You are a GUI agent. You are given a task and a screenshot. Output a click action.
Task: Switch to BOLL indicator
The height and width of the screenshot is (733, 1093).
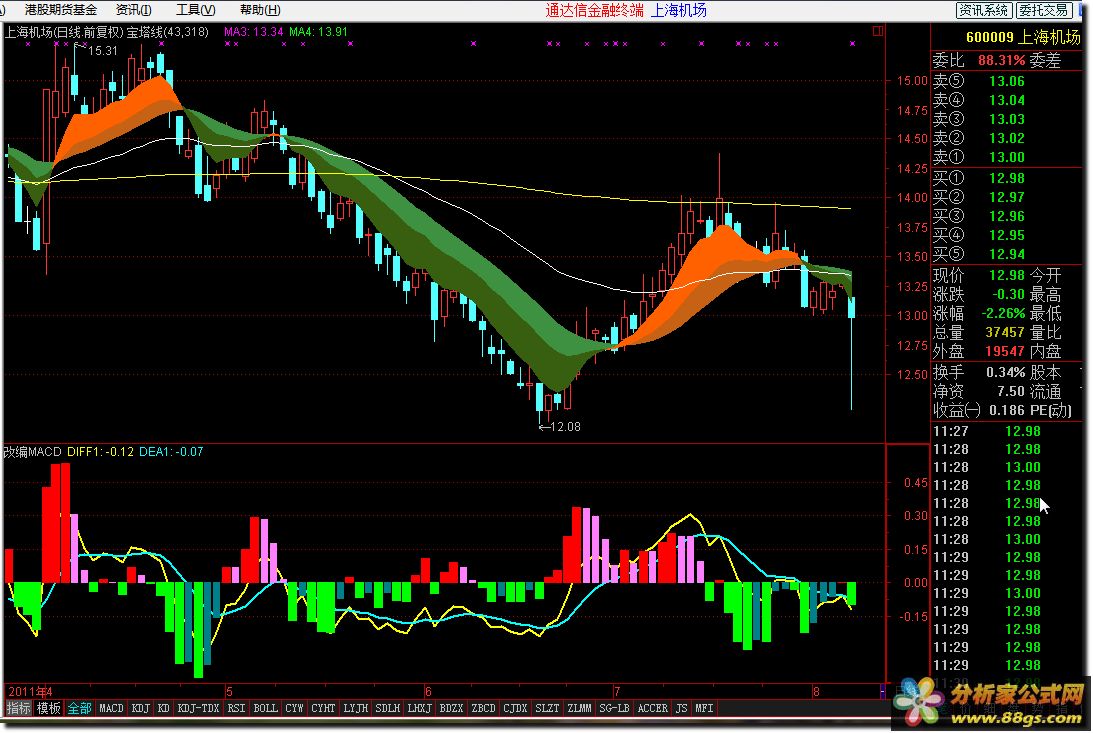click(266, 708)
